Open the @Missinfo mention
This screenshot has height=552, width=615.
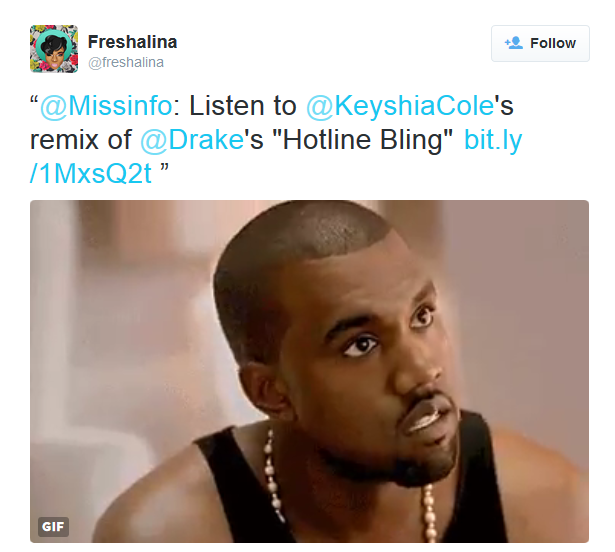click(x=106, y=106)
